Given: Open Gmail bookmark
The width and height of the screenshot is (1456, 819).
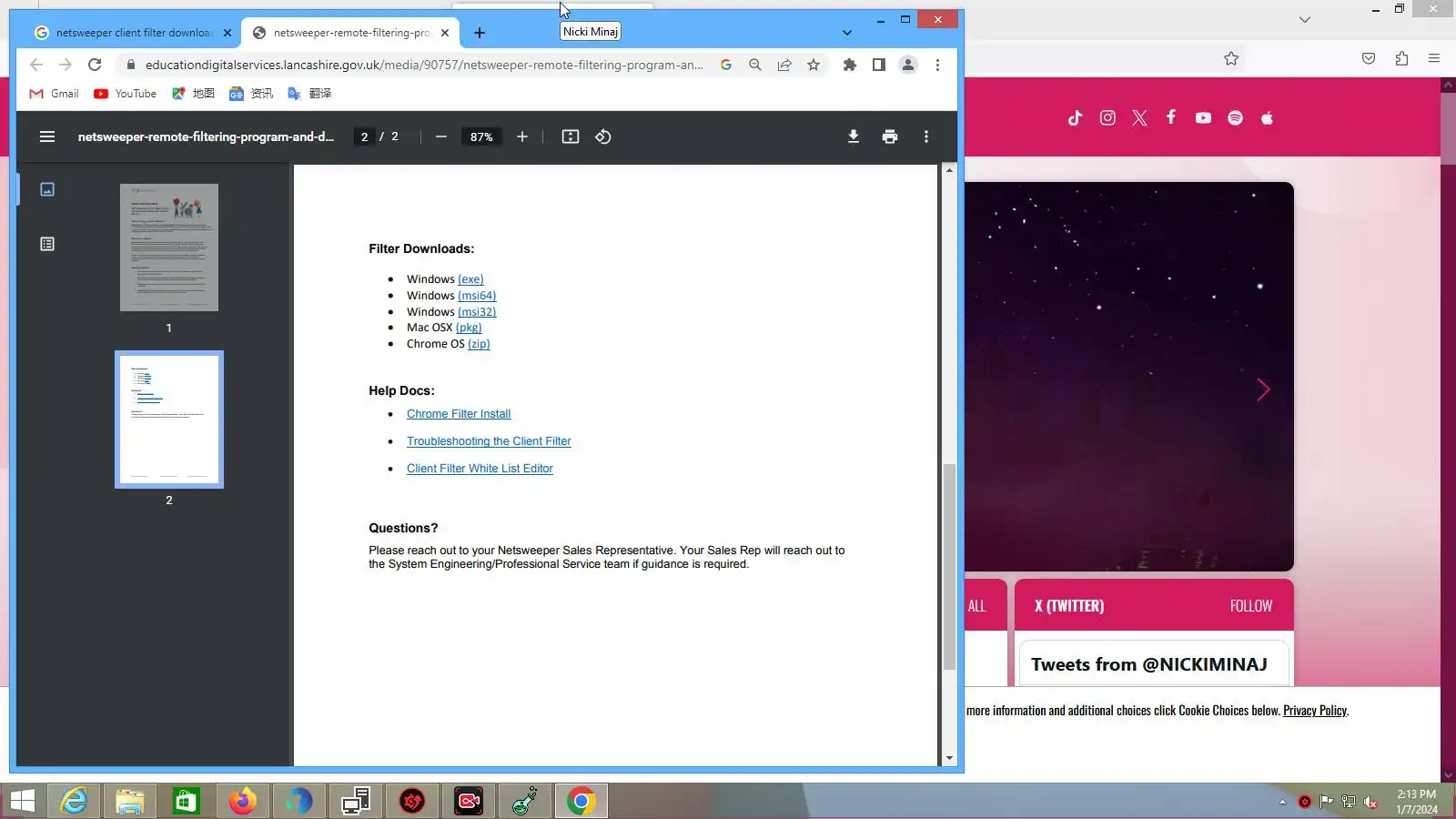Looking at the screenshot, I should [55, 94].
